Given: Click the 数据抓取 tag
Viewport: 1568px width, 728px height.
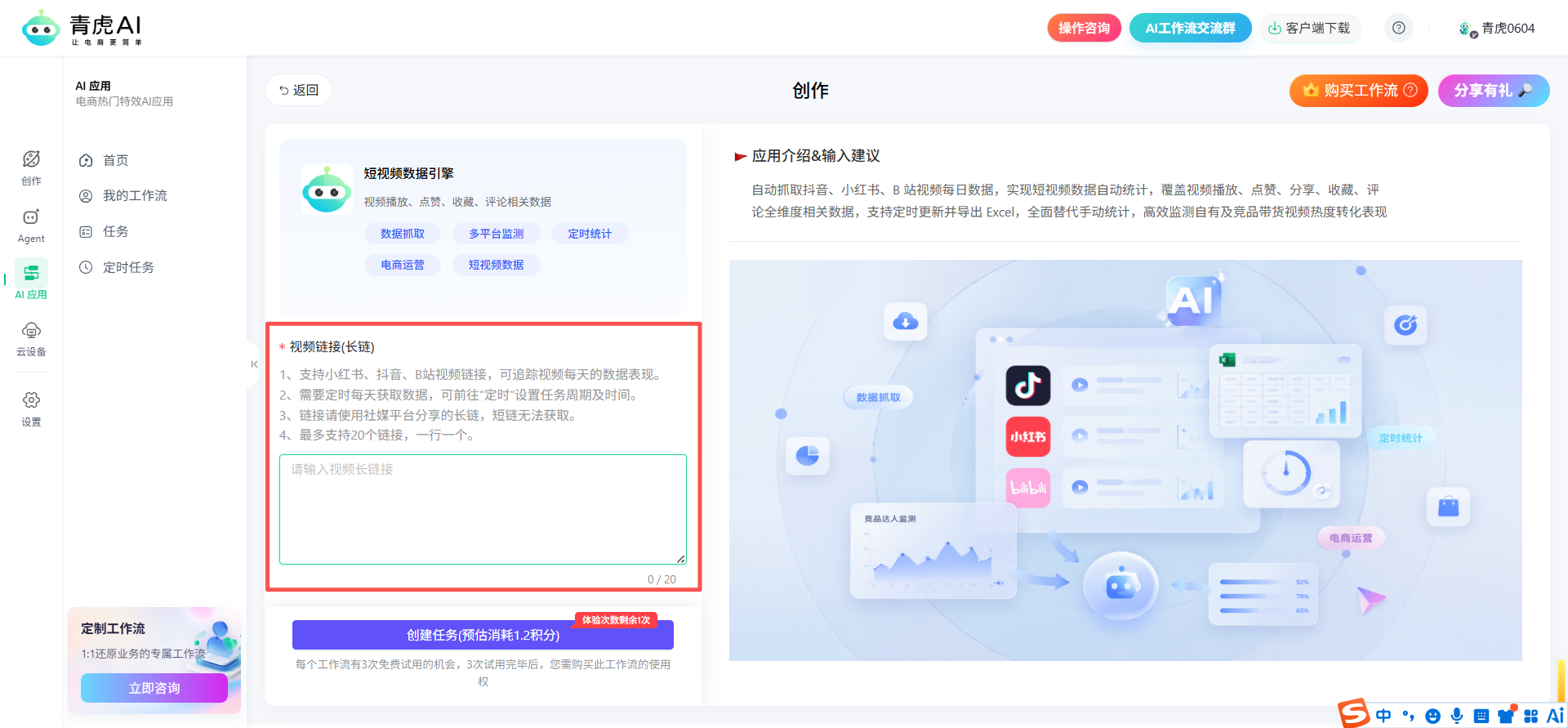Looking at the screenshot, I should coord(403,234).
